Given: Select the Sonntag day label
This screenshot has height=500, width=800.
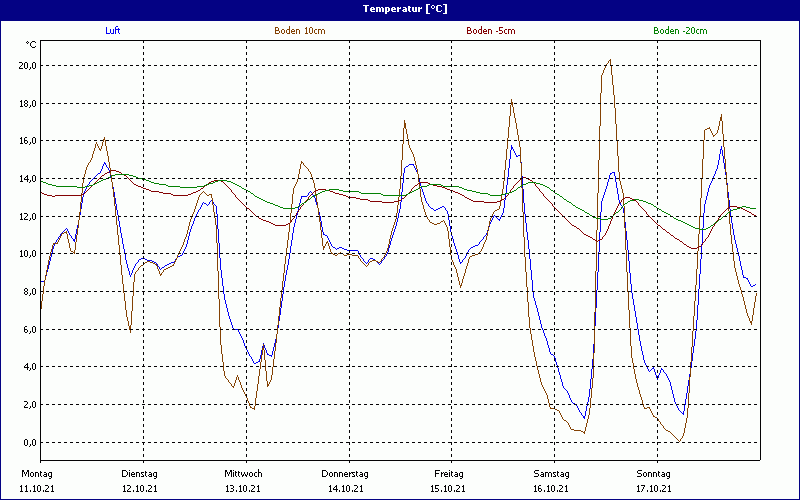Looking at the screenshot, I should coord(654,473).
